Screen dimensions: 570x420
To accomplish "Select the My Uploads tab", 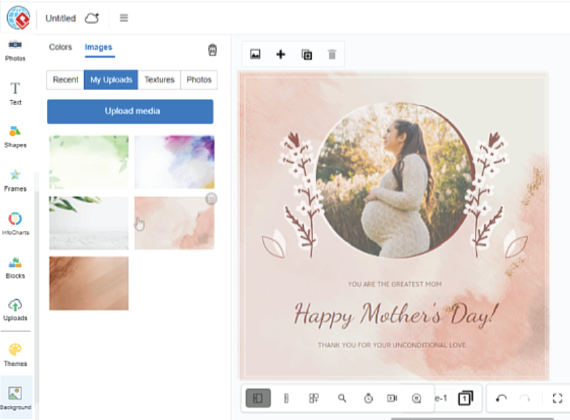I will pyautogui.click(x=111, y=80).
